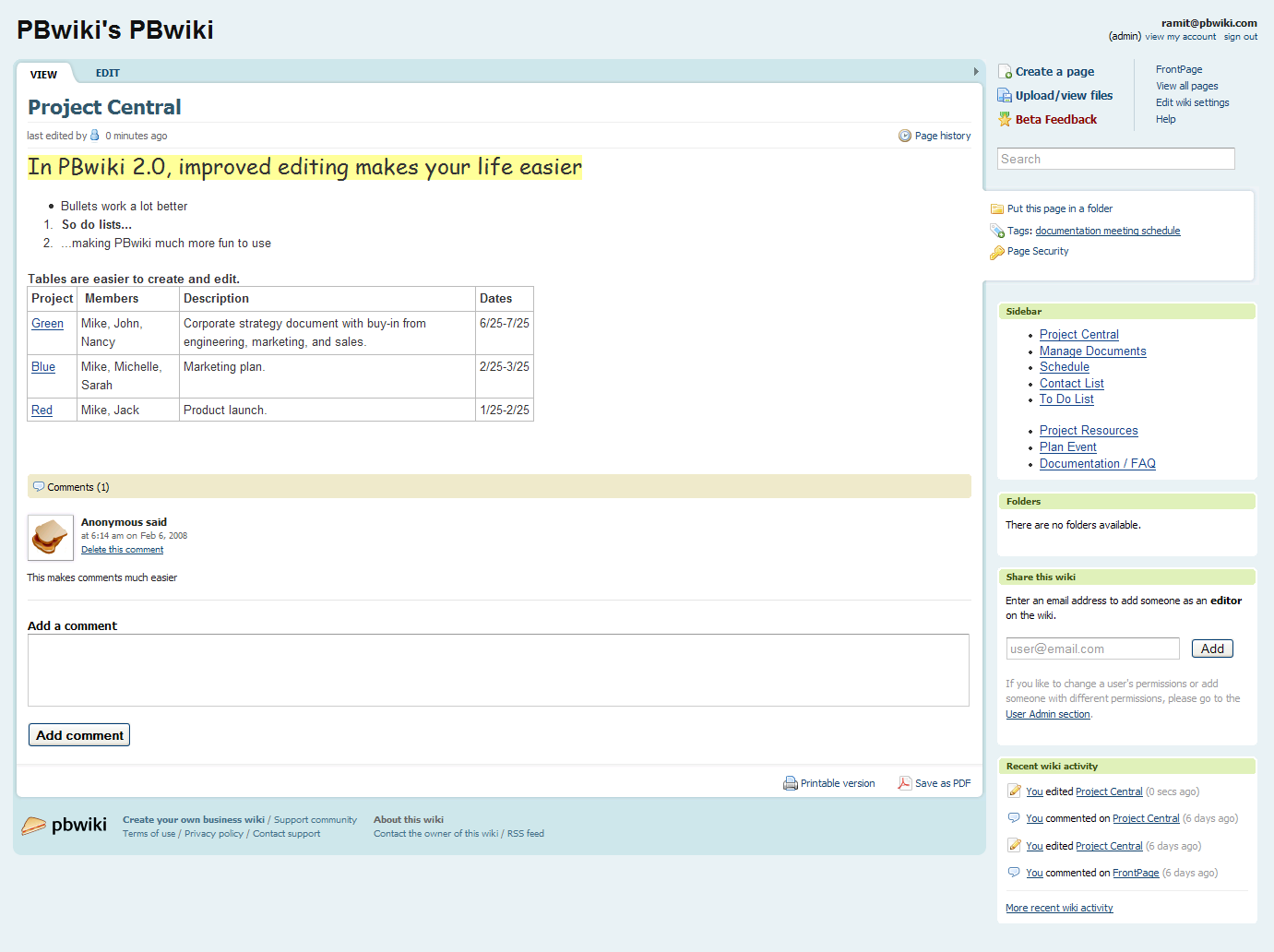Viewport: 1274px width, 952px height.
Task: Open Schedule in the Sidebar
Action: click(1065, 367)
